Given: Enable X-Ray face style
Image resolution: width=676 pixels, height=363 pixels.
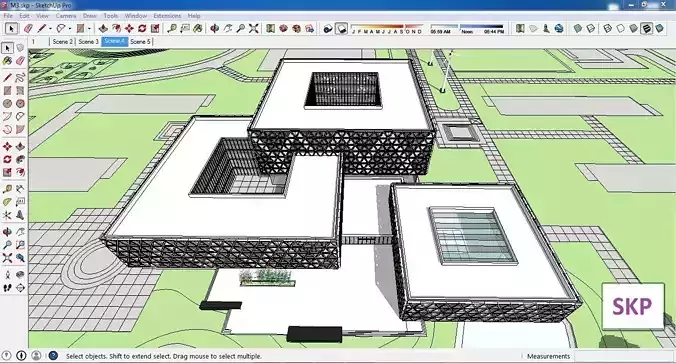Looking at the screenshot, I should [x=578, y=29].
